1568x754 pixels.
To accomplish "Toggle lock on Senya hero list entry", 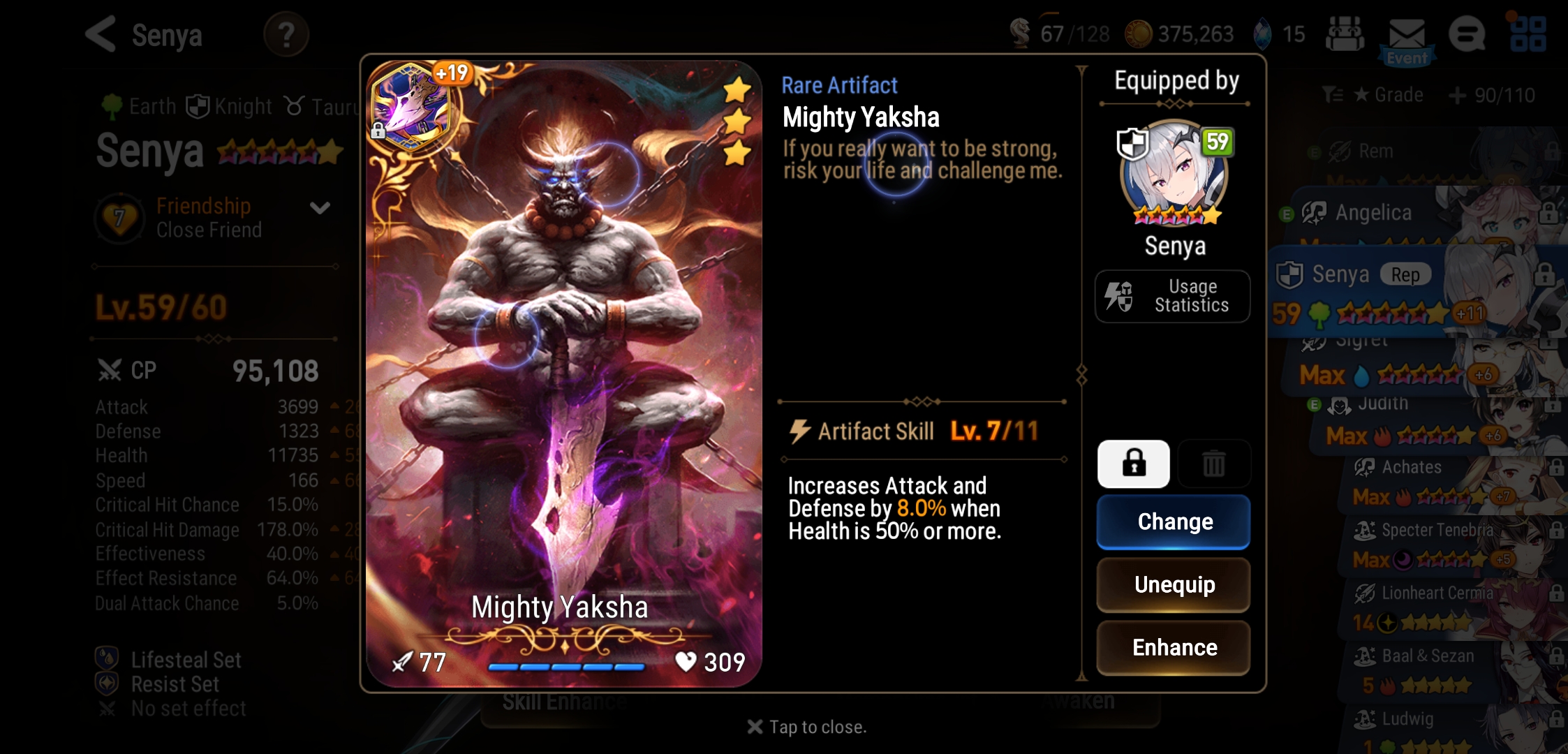I will pos(1544,274).
